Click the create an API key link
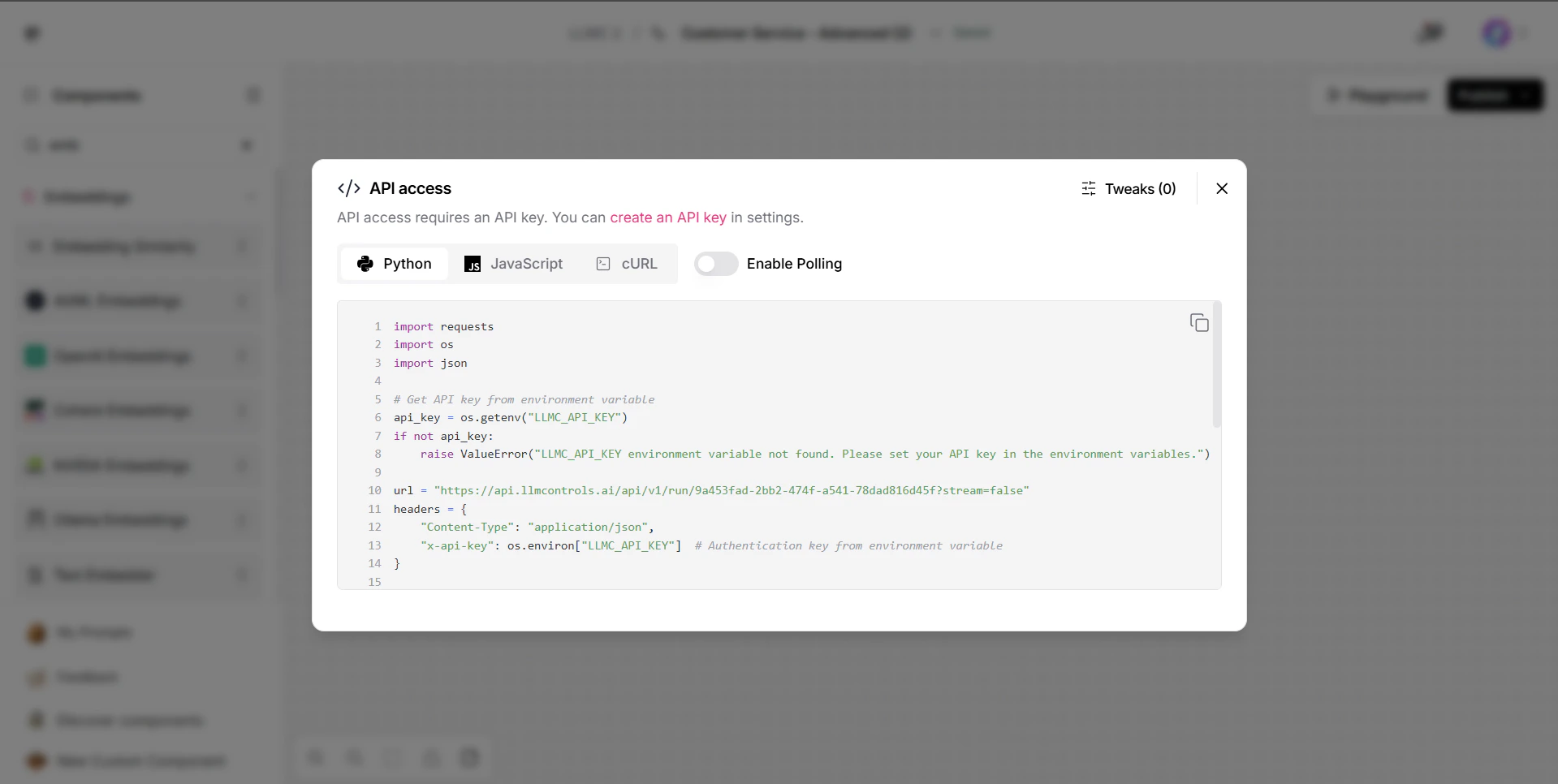The height and width of the screenshot is (784, 1558). (668, 218)
